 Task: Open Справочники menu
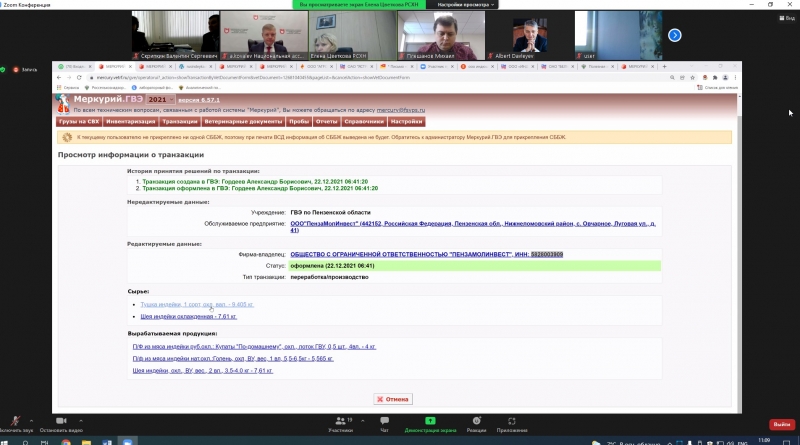tap(364, 121)
